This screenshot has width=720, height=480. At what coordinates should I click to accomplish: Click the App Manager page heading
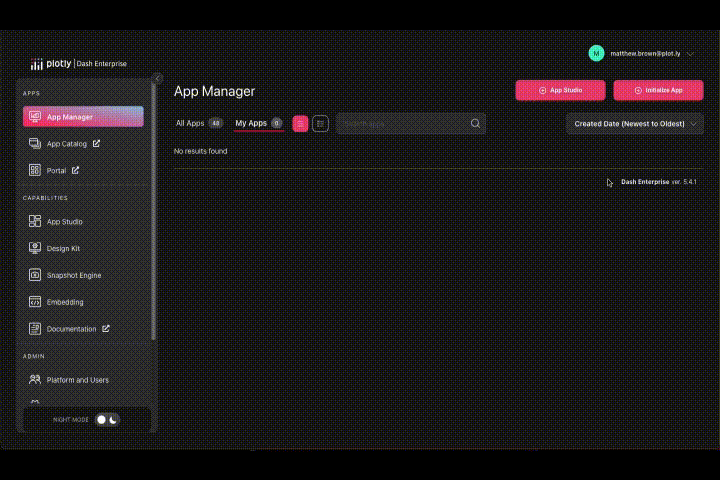point(214,91)
